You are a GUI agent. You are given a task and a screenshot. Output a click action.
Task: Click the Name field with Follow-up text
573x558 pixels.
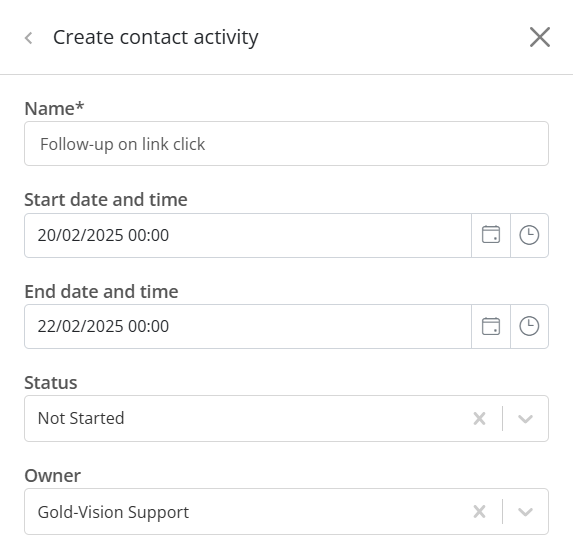[x=286, y=144]
